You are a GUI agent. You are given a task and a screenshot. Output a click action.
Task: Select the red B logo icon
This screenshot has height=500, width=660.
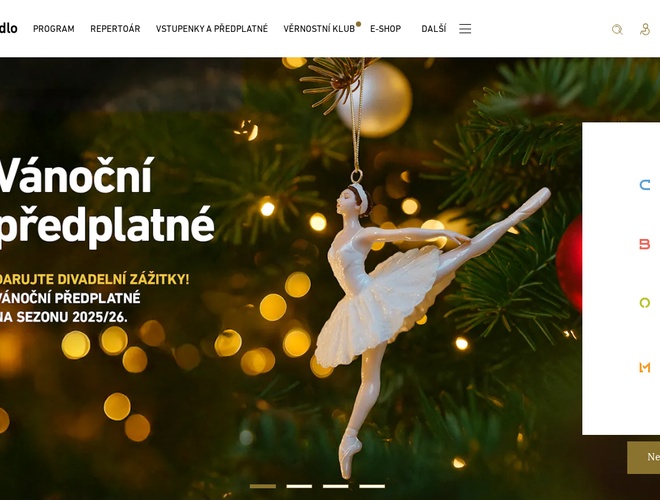(x=645, y=244)
